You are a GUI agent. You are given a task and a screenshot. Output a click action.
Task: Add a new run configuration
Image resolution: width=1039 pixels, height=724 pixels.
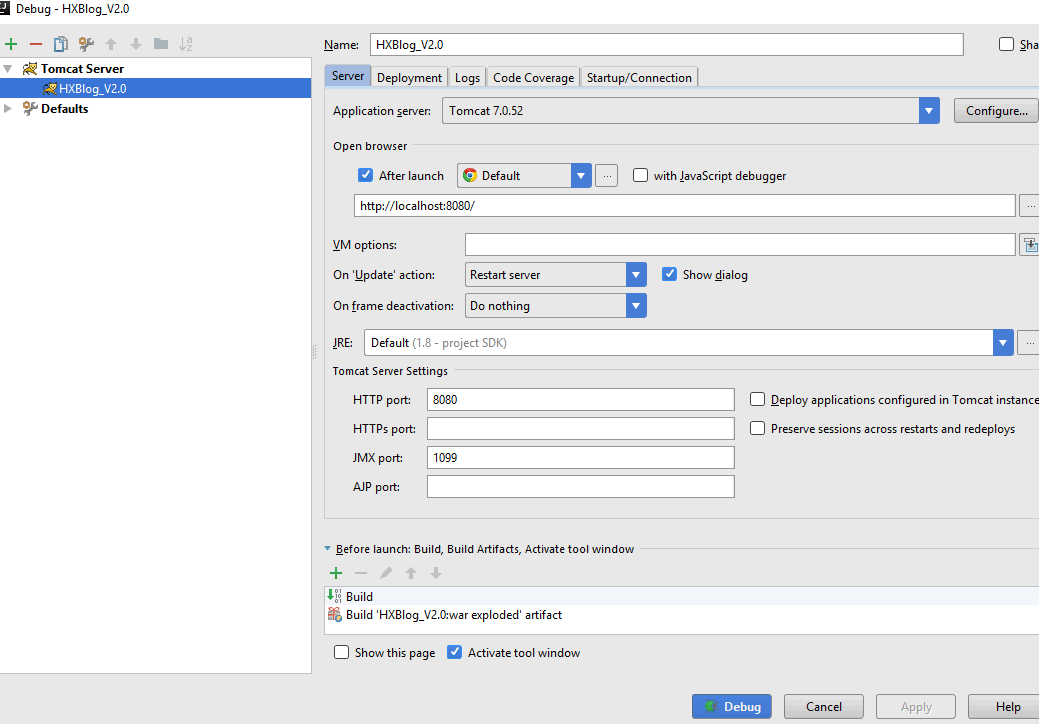point(11,44)
